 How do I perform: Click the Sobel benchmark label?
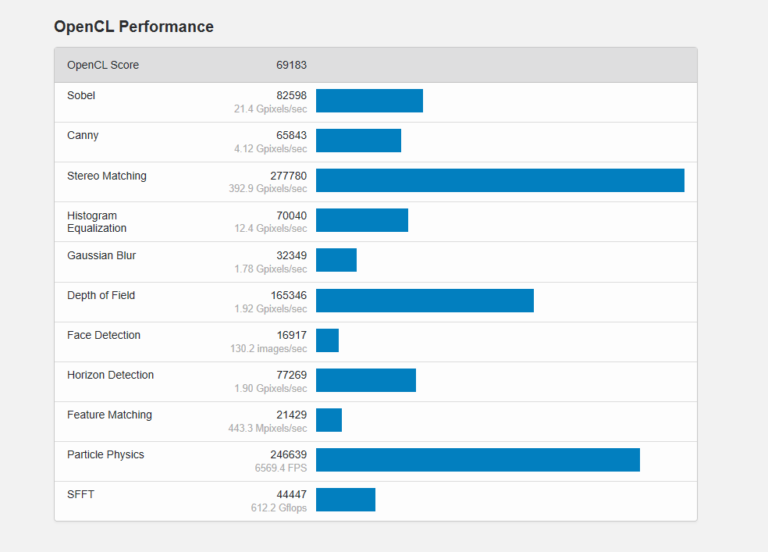click(81, 96)
